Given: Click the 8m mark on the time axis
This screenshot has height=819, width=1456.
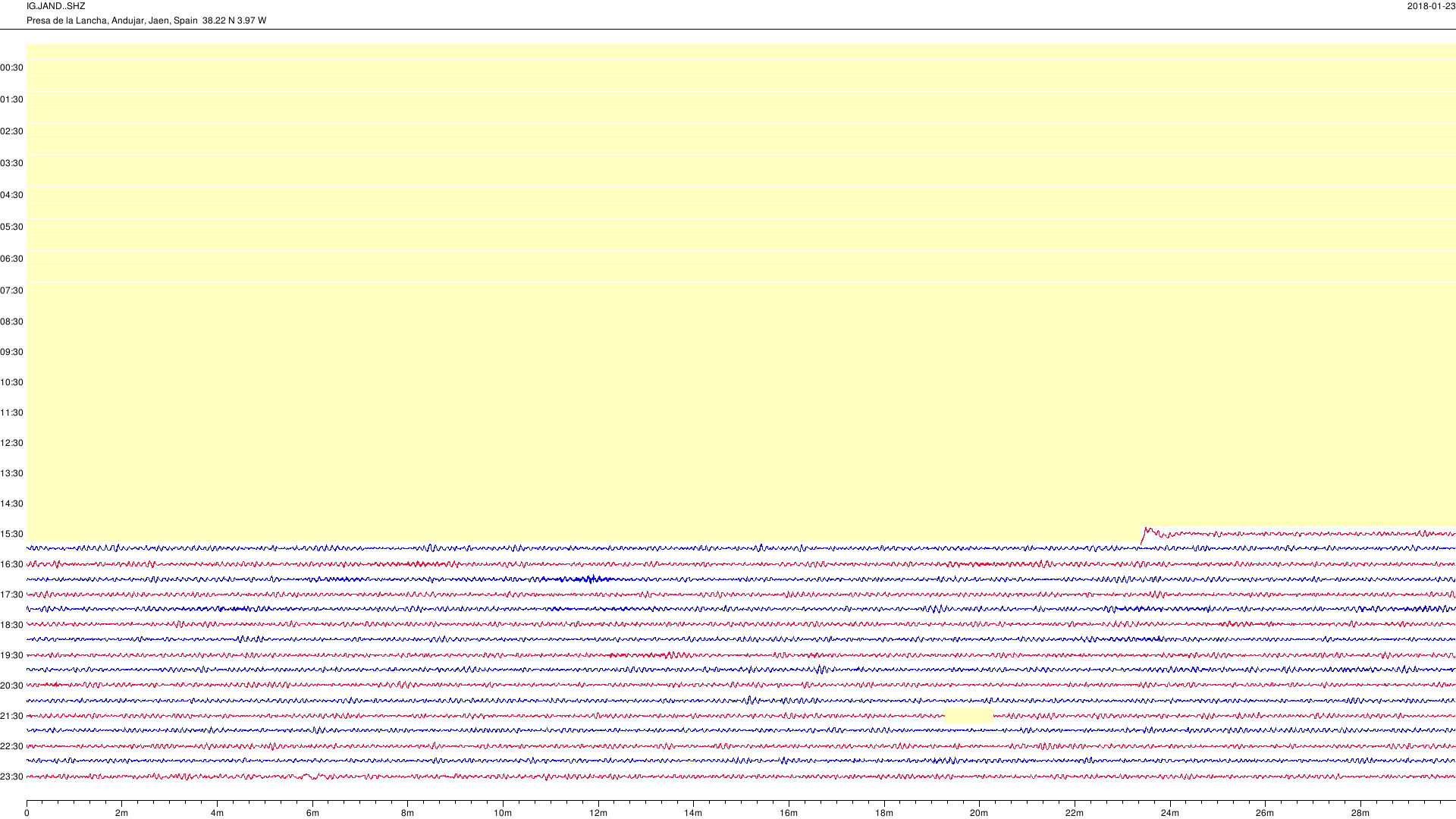Looking at the screenshot, I should (x=407, y=813).
